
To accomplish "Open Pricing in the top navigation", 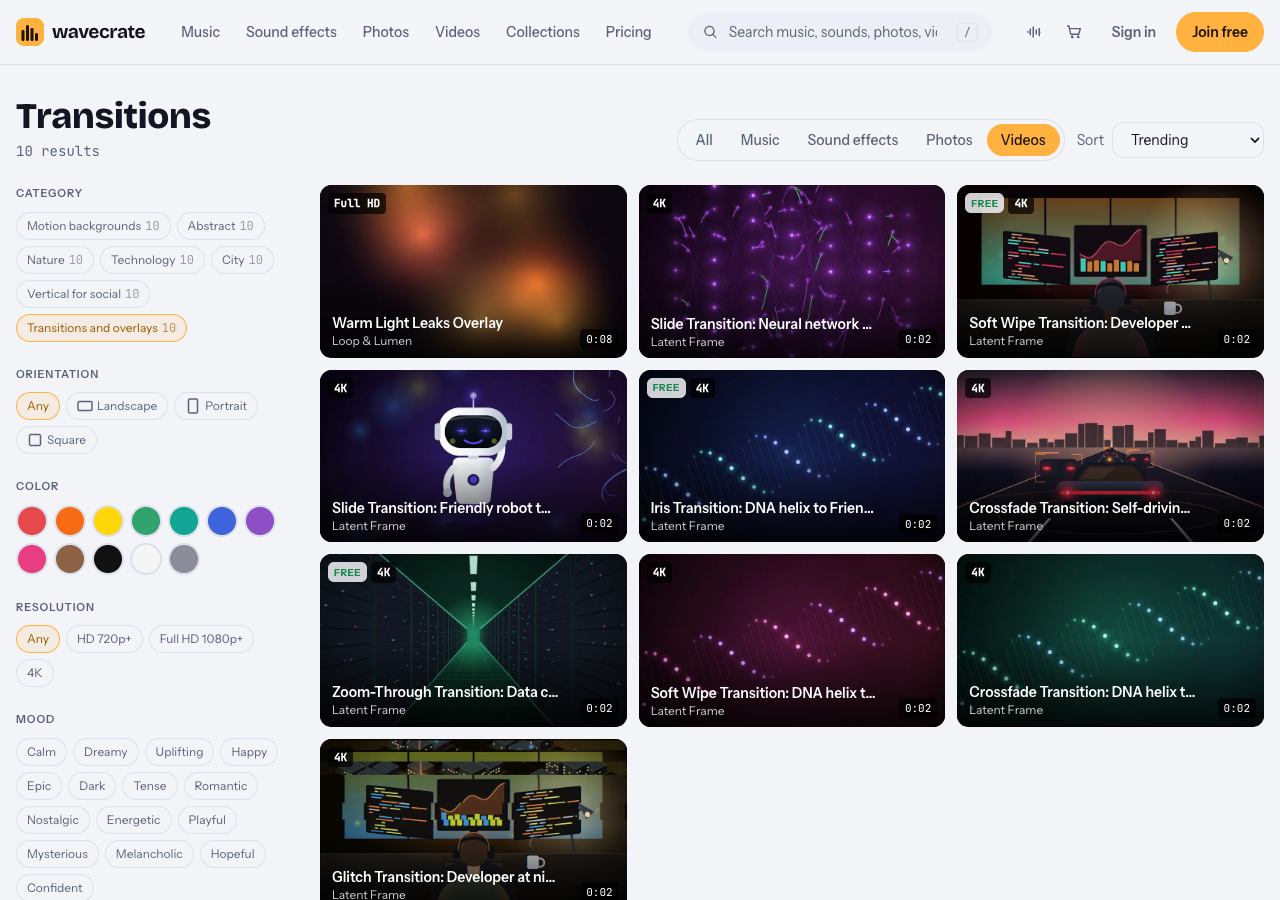I will pos(628,32).
